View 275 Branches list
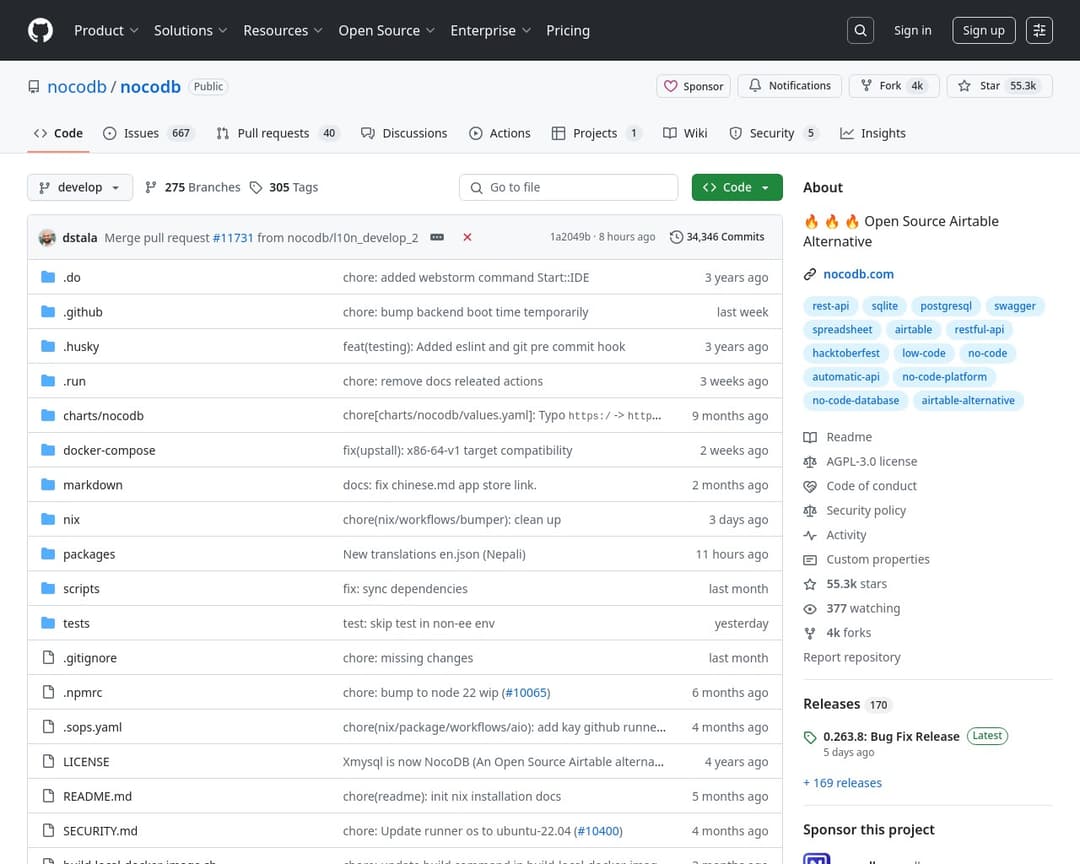Screen dimensions: 1080x864 point(193,187)
